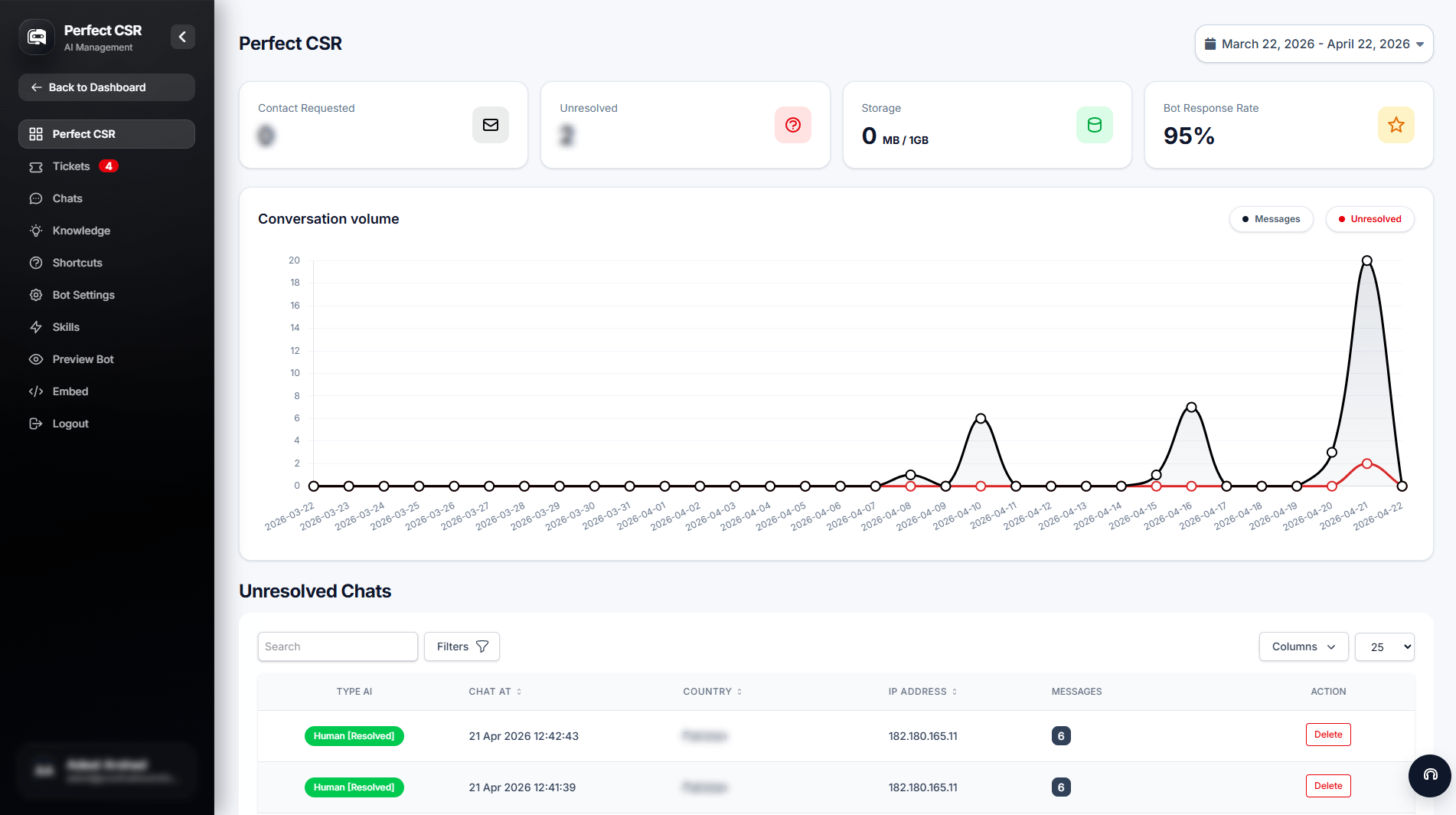Toggle the Unresolved series in chart legend

coord(1369,219)
